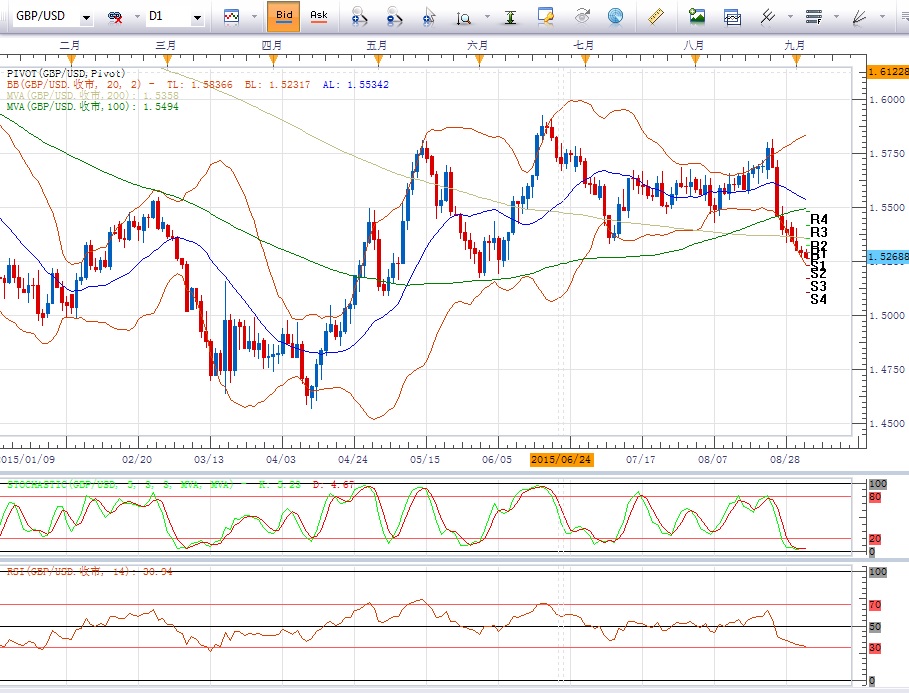Click the RSI 70 level label
Screen dimensions: 909x693
[x=875, y=605]
